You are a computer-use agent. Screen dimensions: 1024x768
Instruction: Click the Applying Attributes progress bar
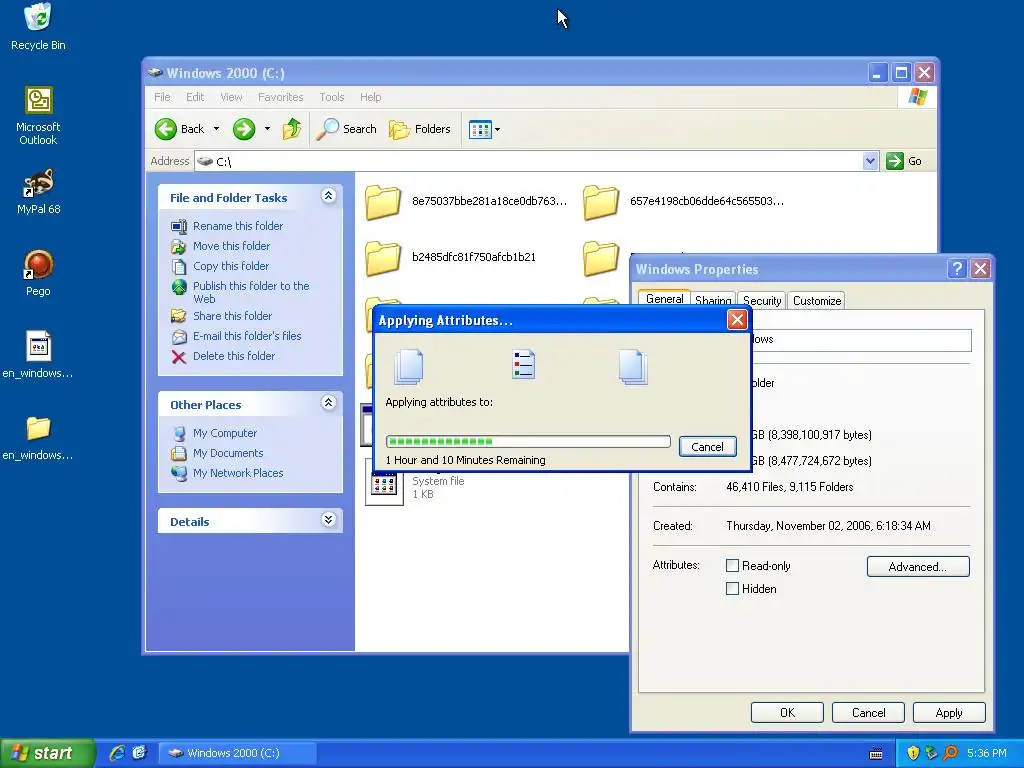point(528,441)
